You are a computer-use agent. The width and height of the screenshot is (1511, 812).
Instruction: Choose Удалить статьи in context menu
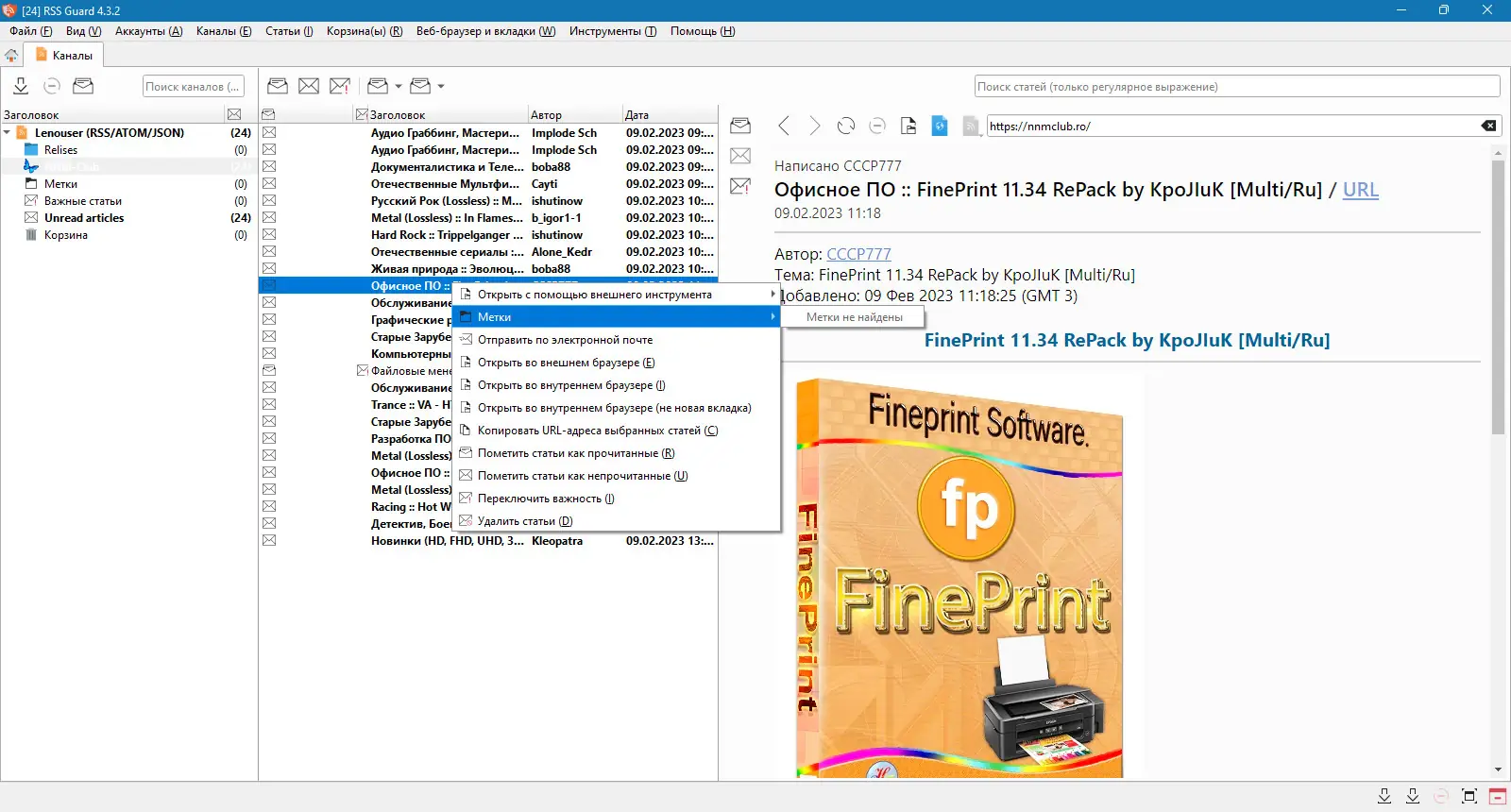[x=617, y=521]
